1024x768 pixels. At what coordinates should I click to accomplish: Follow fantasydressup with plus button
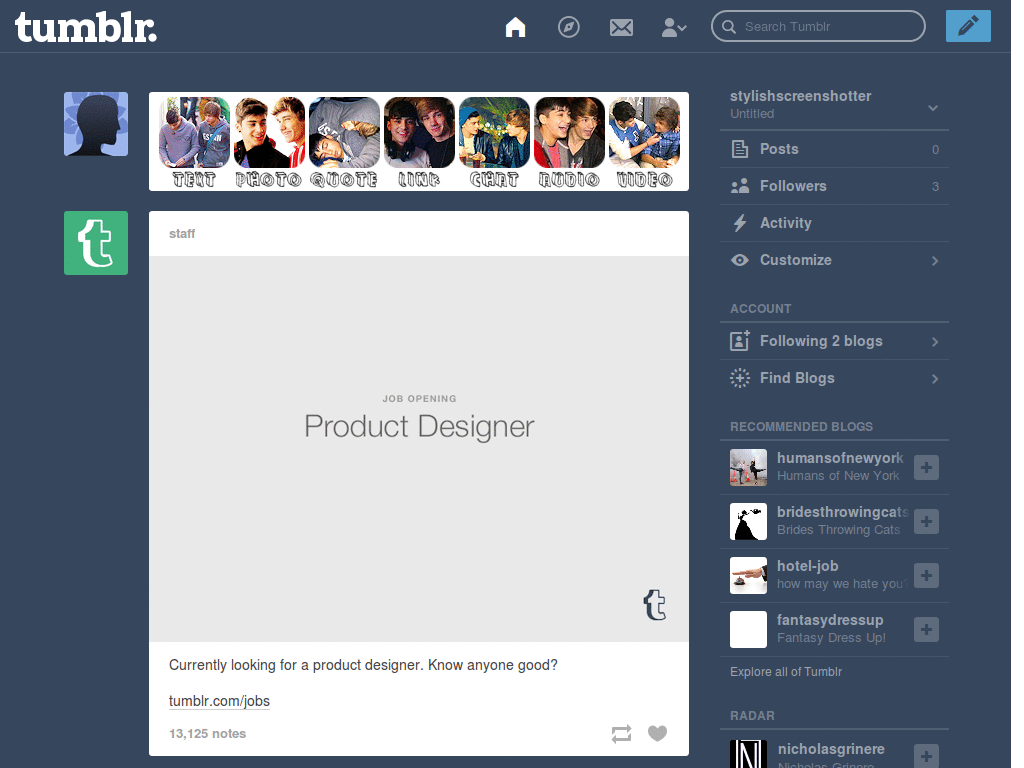[x=926, y=630]
